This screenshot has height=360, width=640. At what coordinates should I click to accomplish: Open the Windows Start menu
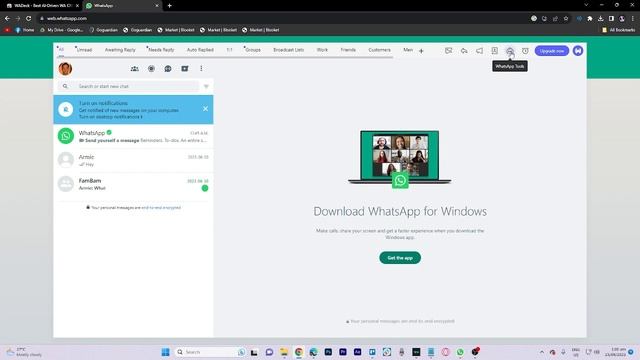pyautogui.click(x=165, y=352)
